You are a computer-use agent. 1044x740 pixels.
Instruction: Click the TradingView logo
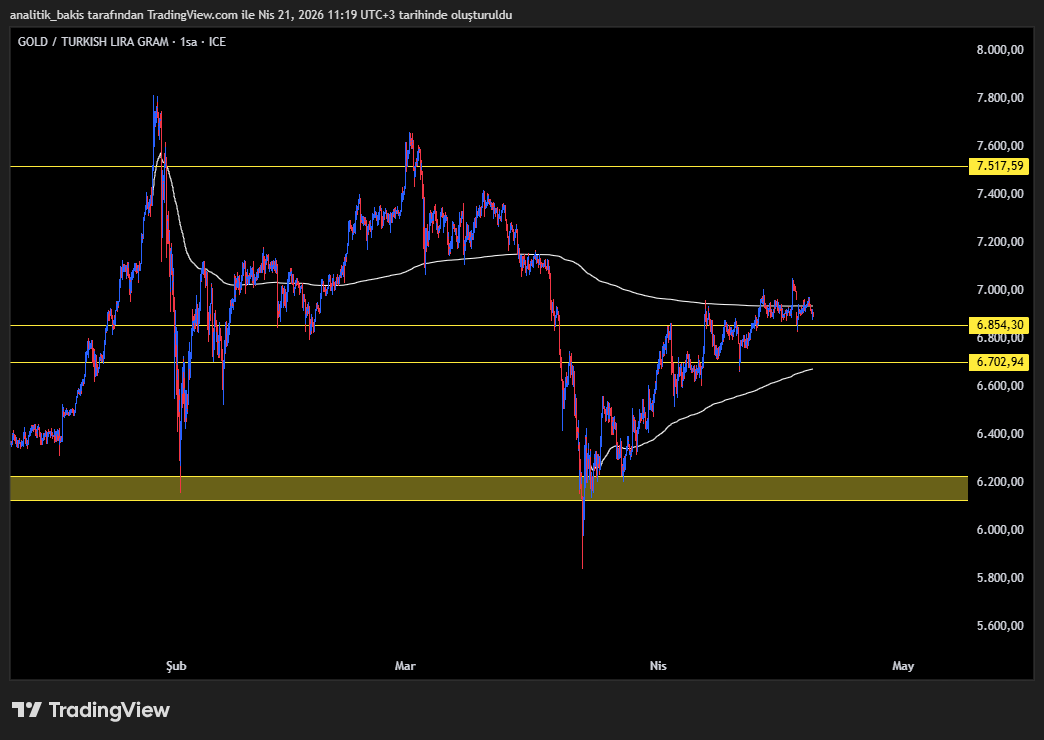(91, 710)
